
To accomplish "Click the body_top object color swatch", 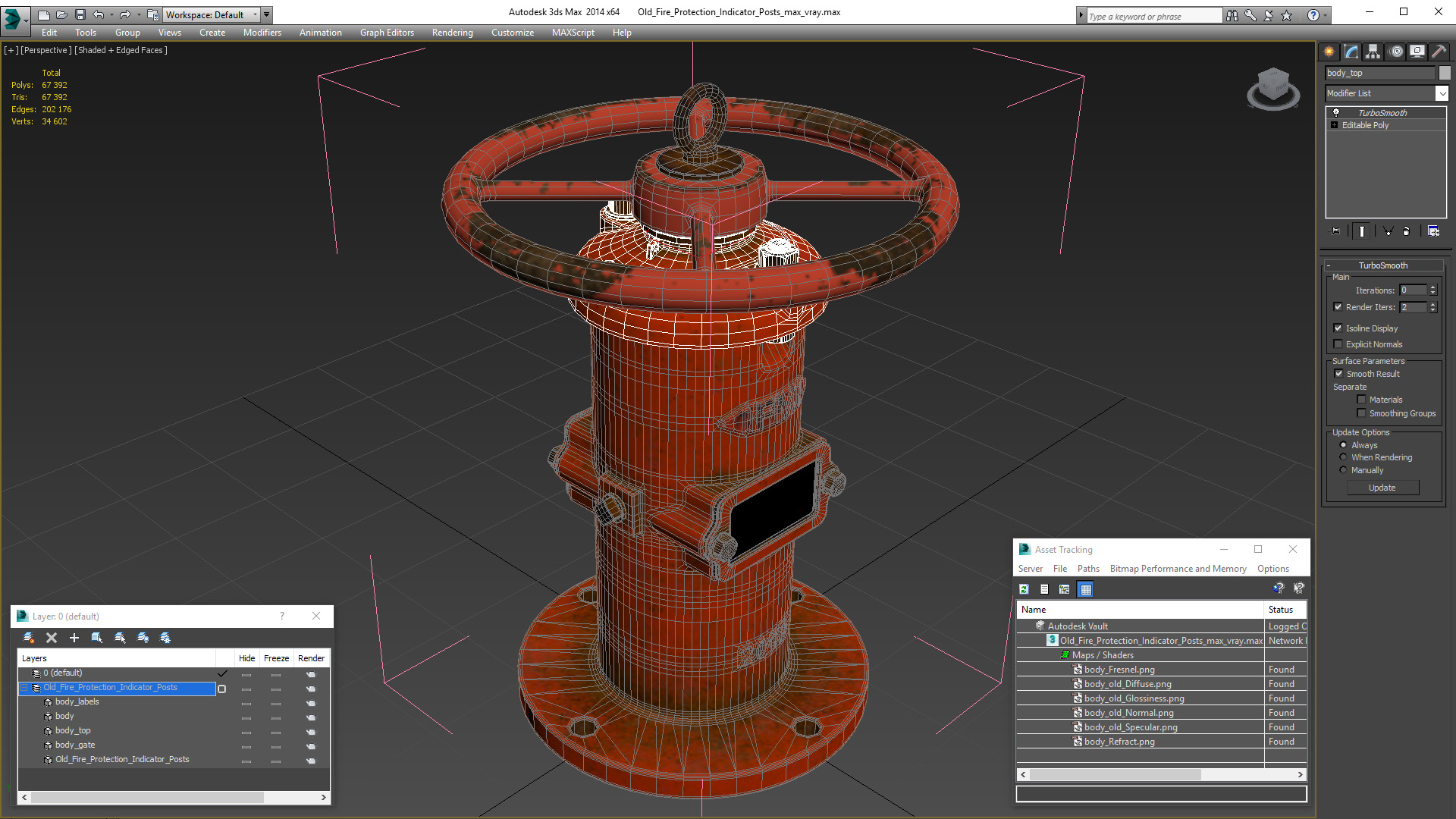I will [x=1445, y=73].
